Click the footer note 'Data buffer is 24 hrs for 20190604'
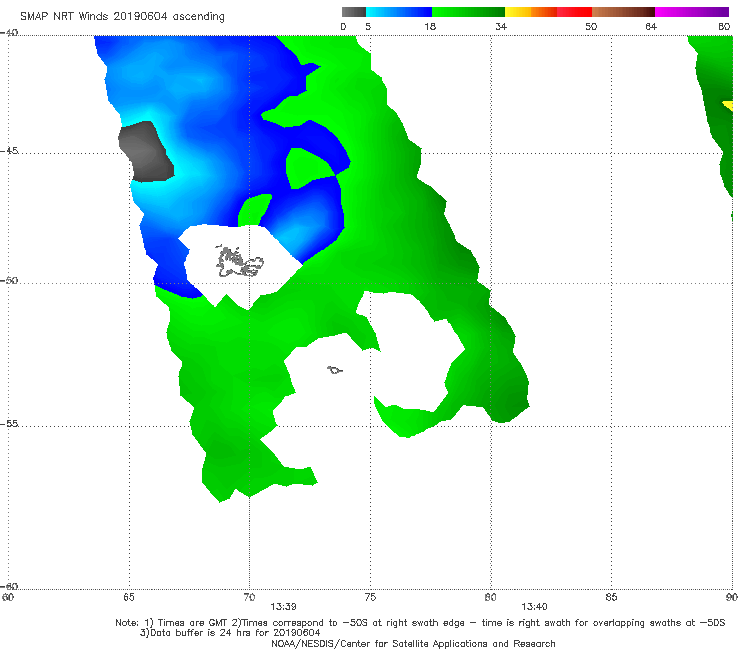The image size is (740, 650). (x=230, y=633)
